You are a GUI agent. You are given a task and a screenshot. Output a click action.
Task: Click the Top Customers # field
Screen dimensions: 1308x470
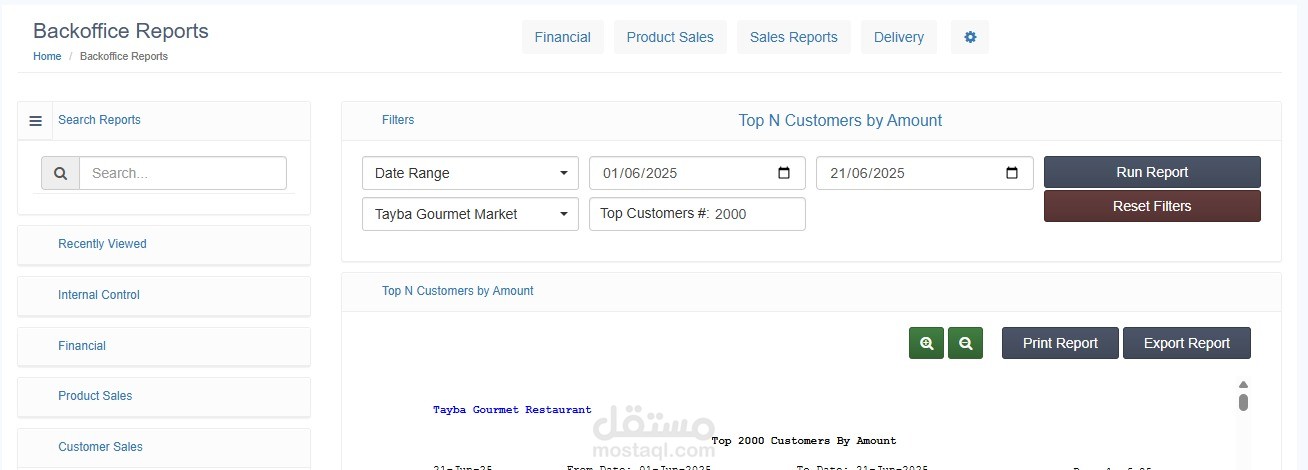click(697, 214)
